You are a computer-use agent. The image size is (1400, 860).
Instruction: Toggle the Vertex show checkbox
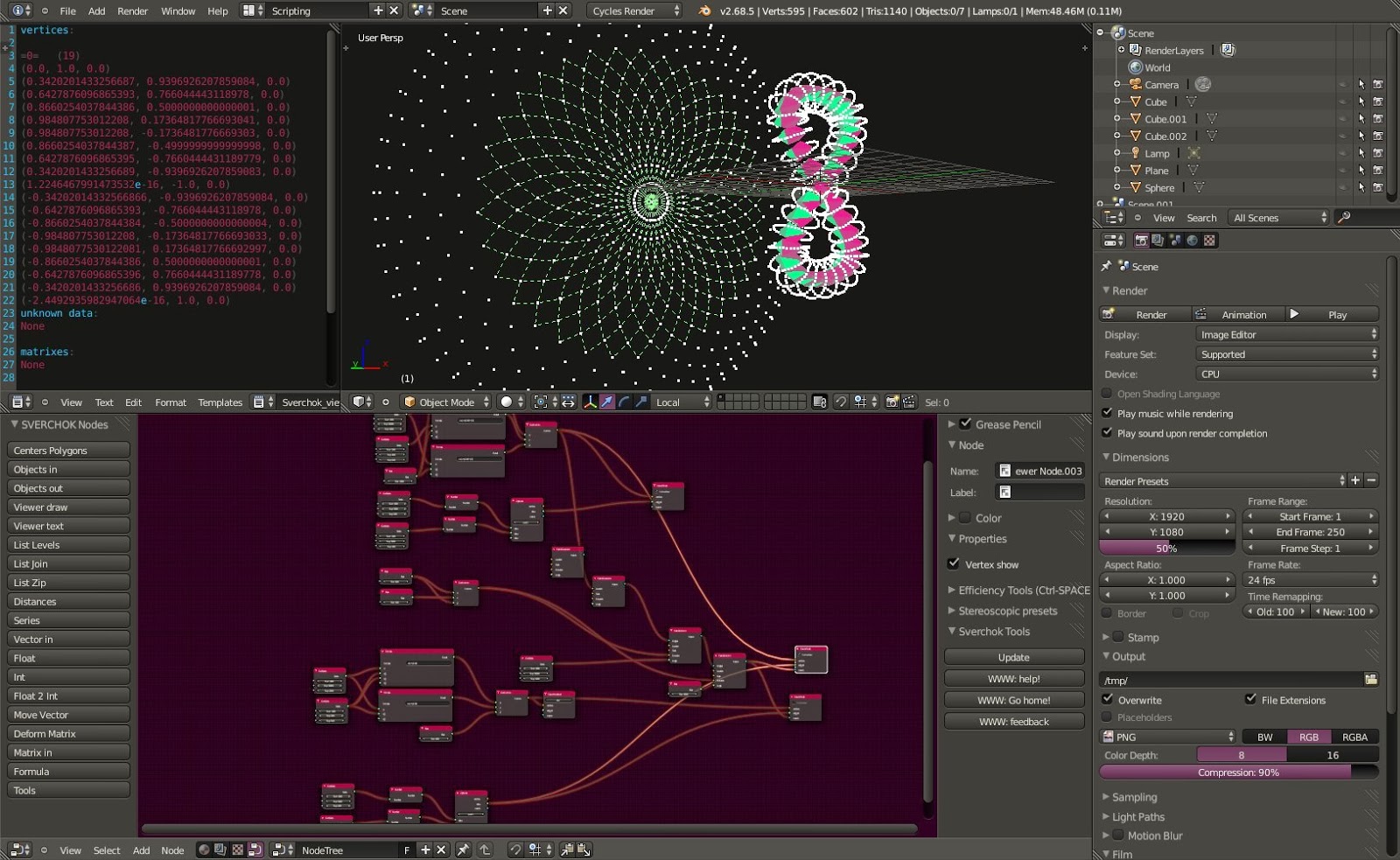coord(955,564)
